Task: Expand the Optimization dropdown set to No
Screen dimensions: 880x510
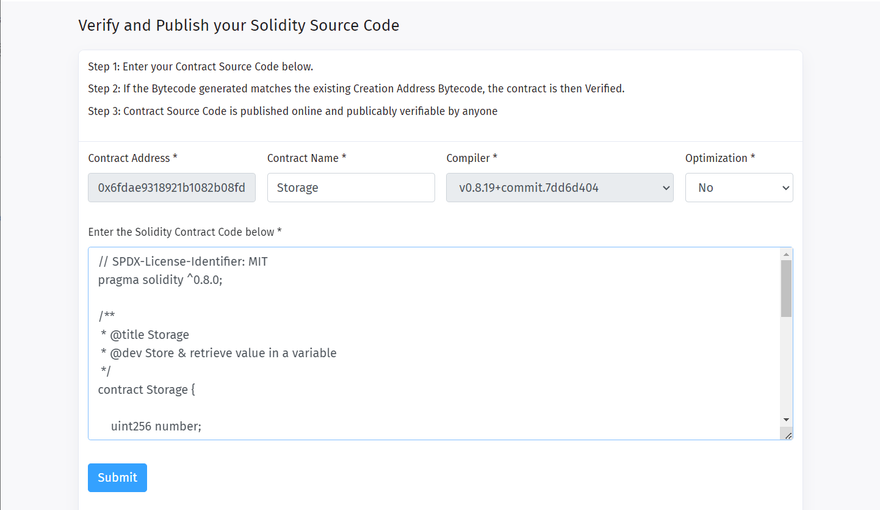Action: pos(738,187)
